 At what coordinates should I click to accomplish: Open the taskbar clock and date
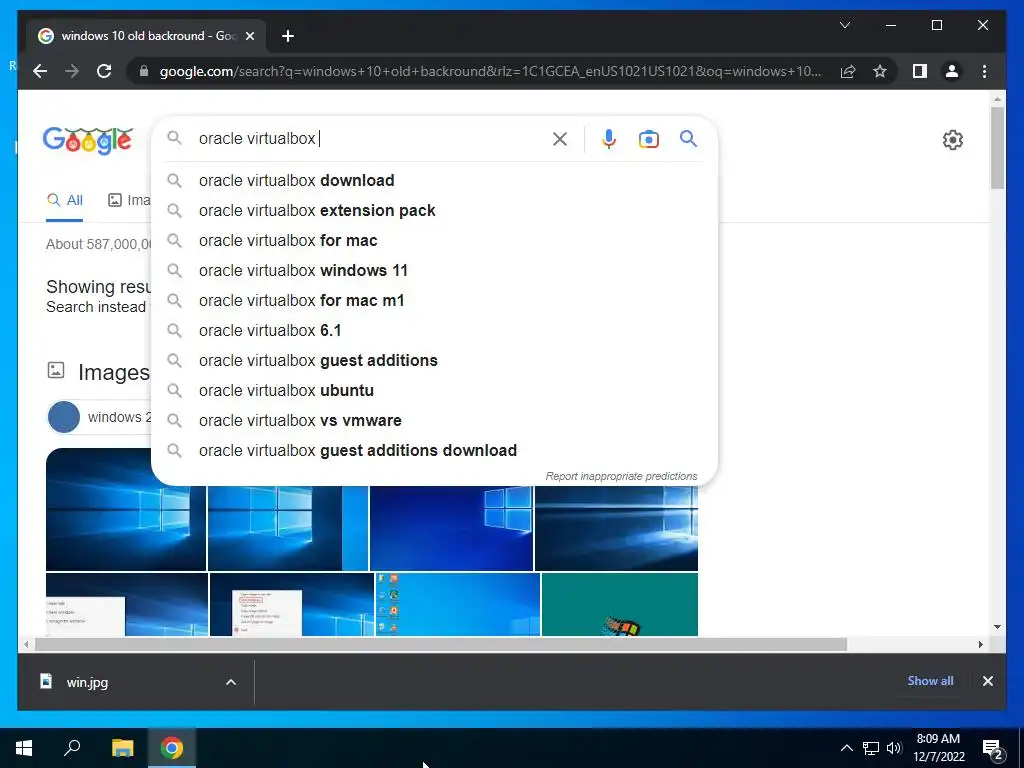[938, 748]
